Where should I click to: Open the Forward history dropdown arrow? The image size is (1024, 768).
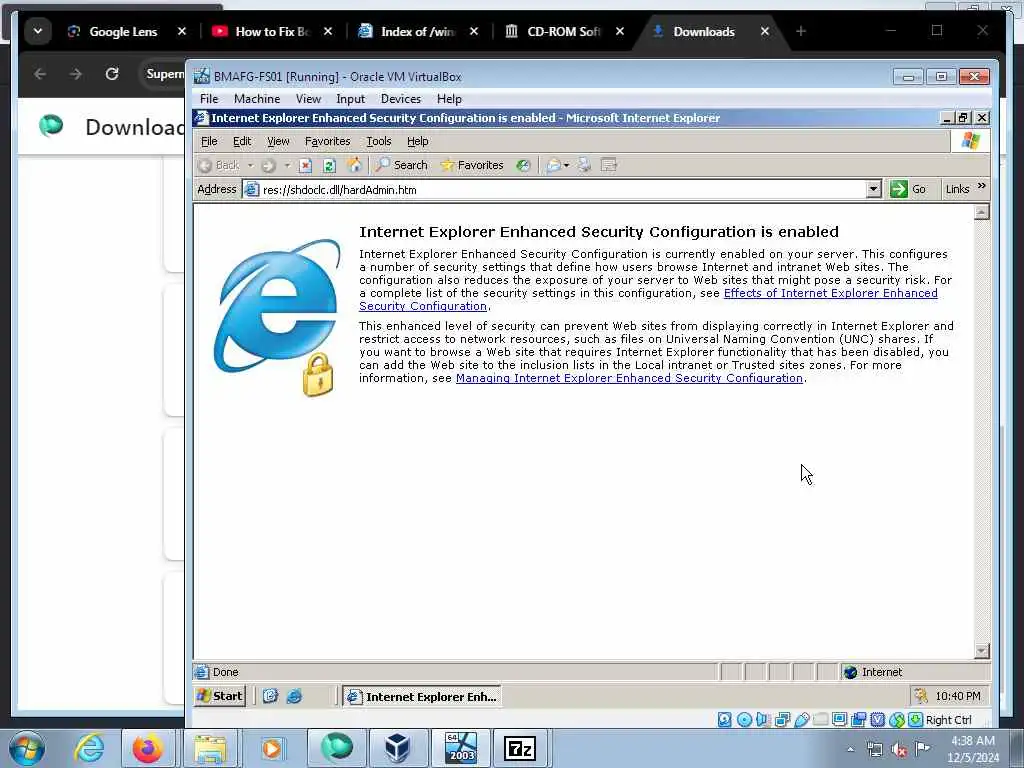pos(287,165)
